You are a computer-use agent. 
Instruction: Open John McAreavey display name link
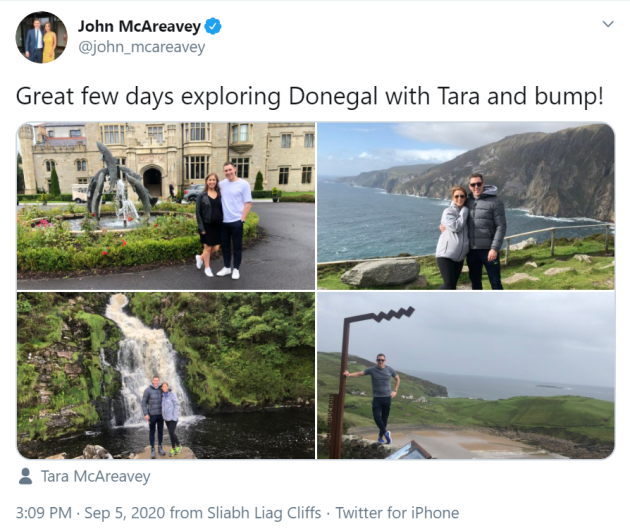pyautogui.click(x=139, y=27)
